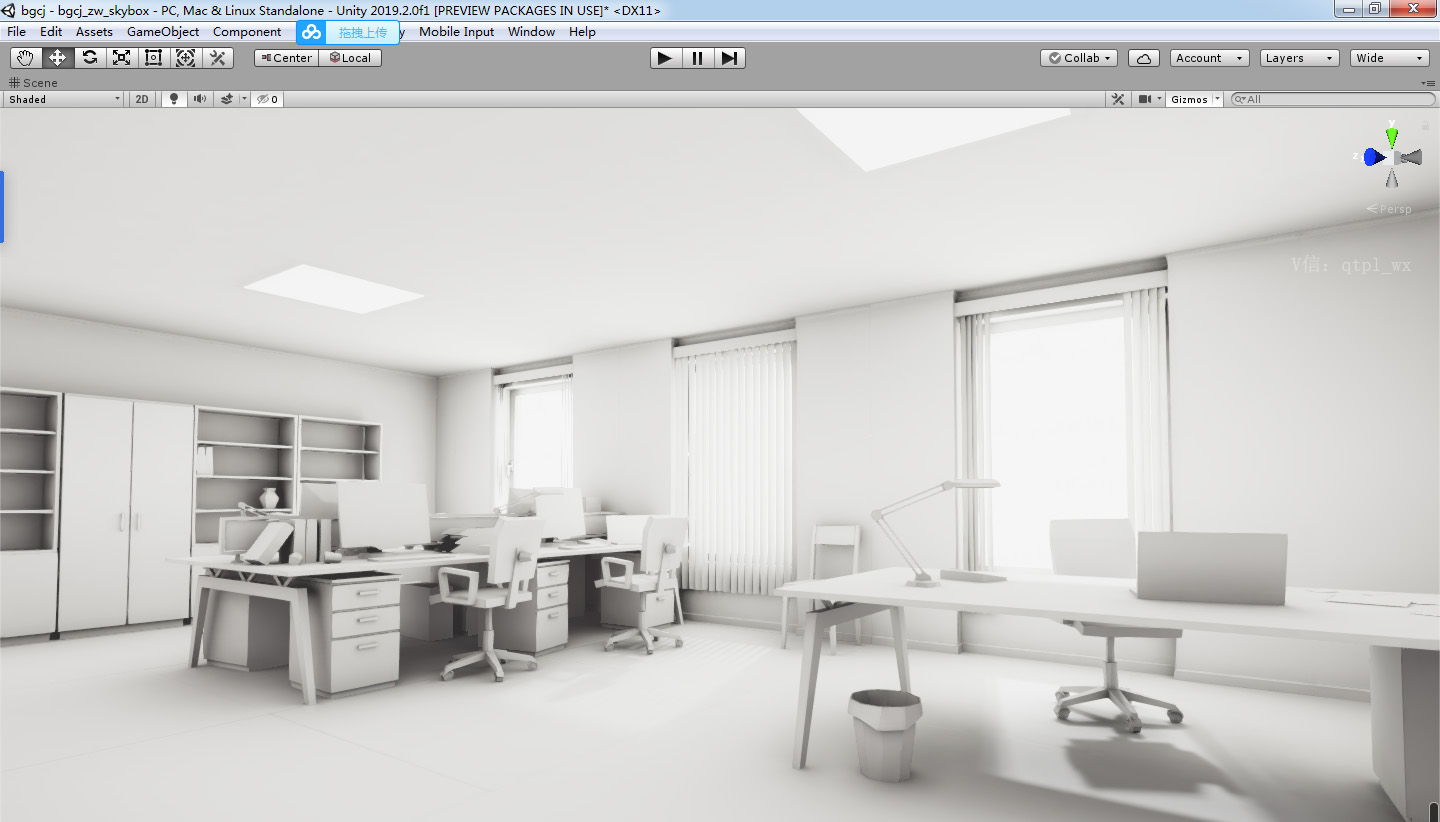Click the blue Z axis gizmo cone
Viewport: 1440px width, 822px height.
[1375, 157]
